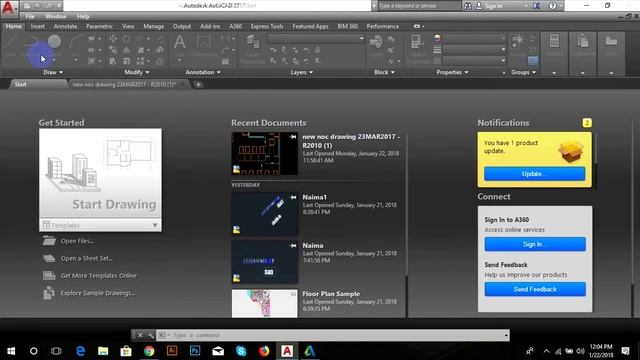Click the Scale tool in Modify panel

click(x=127, y=61)
